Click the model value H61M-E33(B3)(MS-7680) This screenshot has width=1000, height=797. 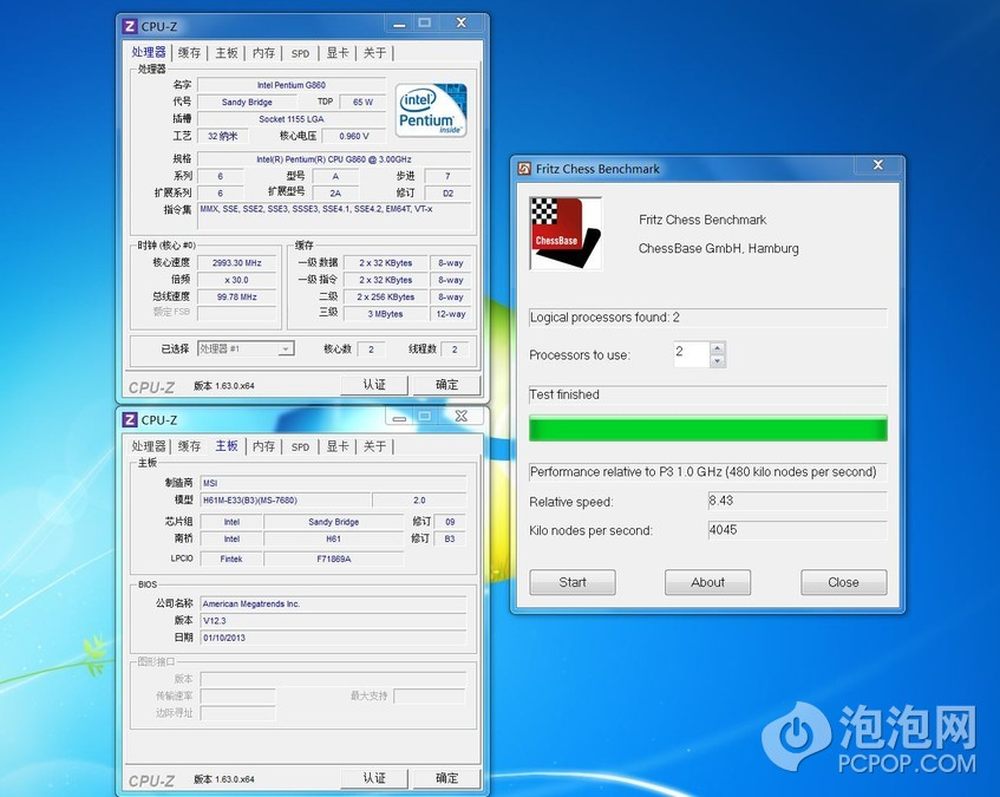click(x=285, y=501)
